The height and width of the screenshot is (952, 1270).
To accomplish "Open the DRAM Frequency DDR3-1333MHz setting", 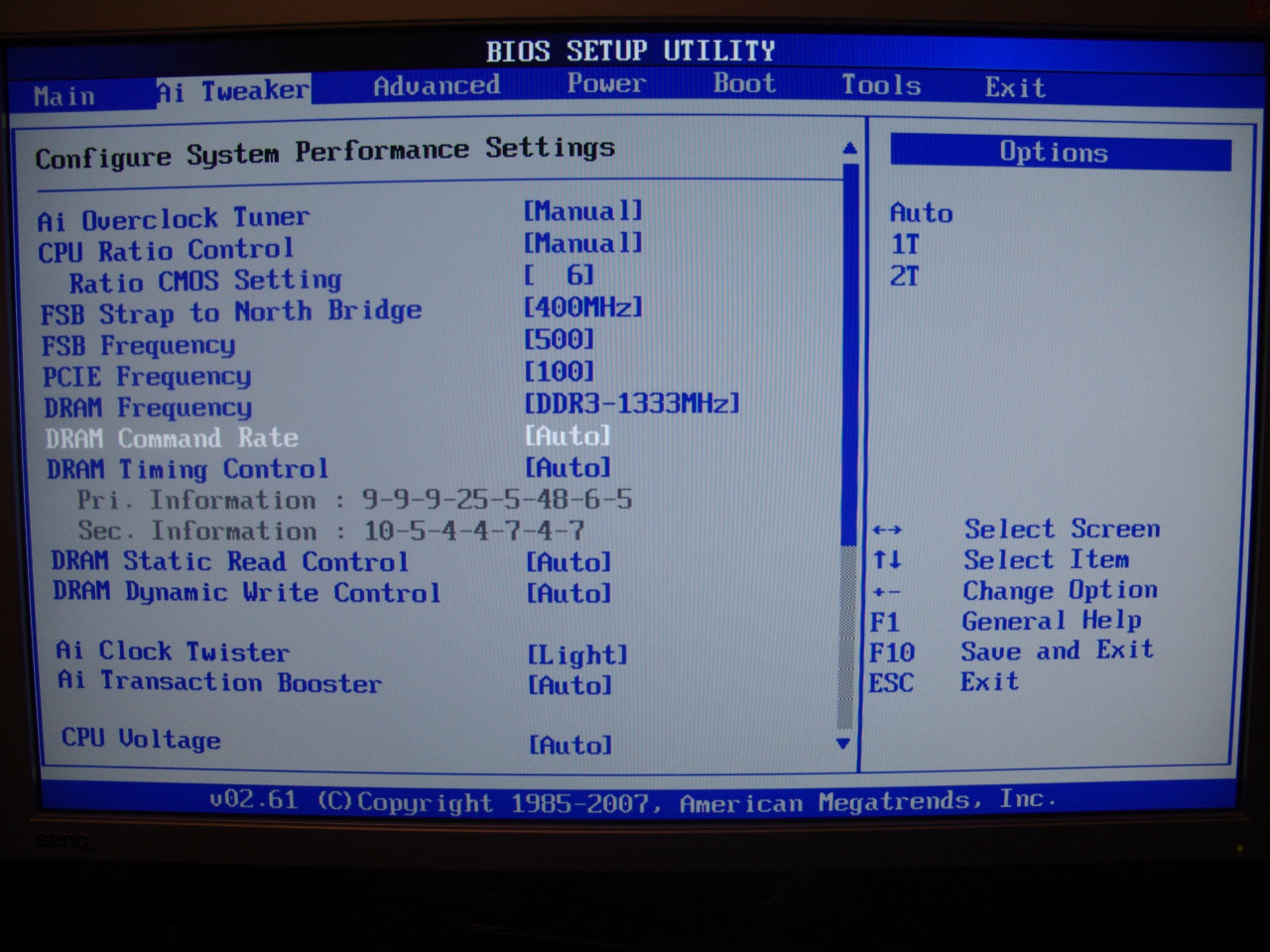I will (632, 404).
